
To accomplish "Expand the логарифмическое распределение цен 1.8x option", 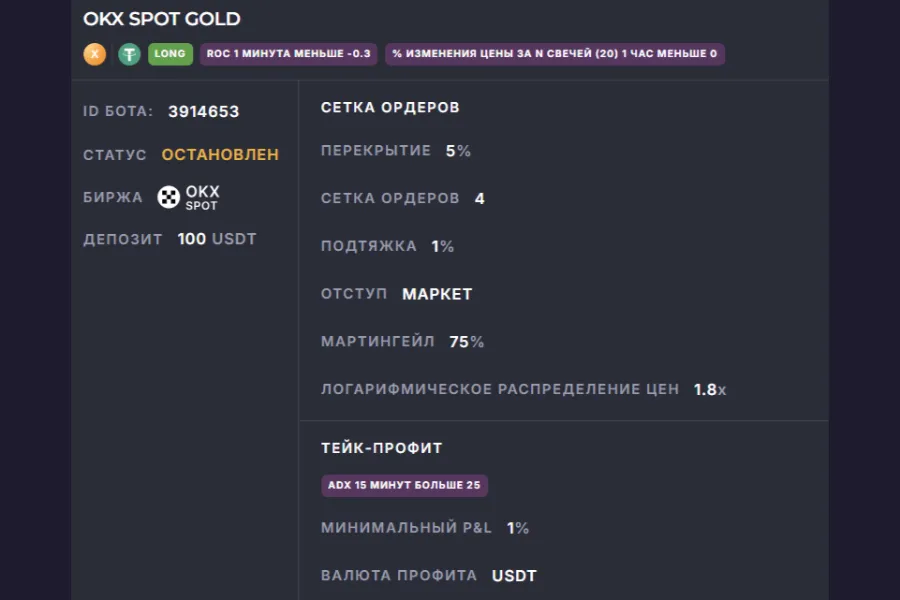I will [708, 389].
